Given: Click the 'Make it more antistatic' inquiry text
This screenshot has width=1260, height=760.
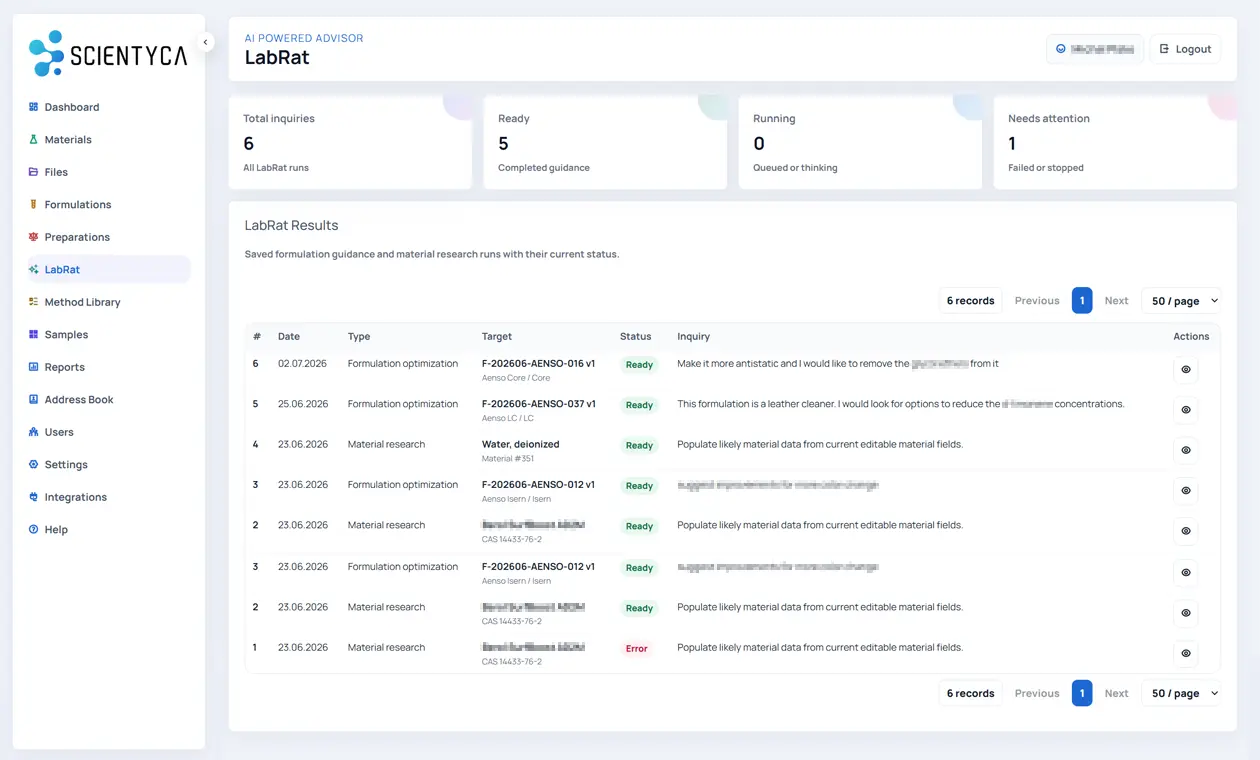Looking at the screenshot, I should 838,364.
